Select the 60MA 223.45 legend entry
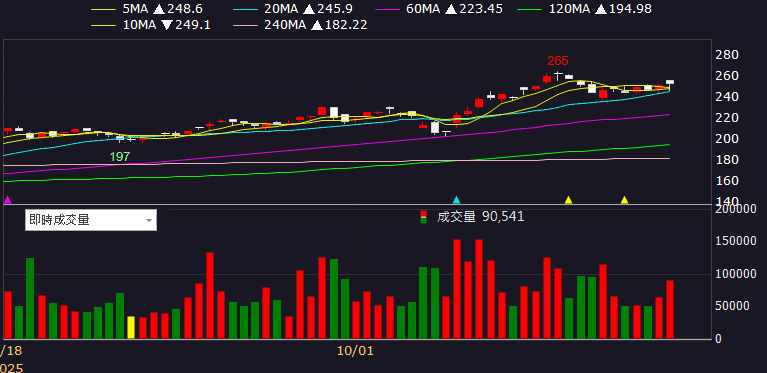Viewport: 767px width, 373px height. pyautogui.click(x=439, y=9)
